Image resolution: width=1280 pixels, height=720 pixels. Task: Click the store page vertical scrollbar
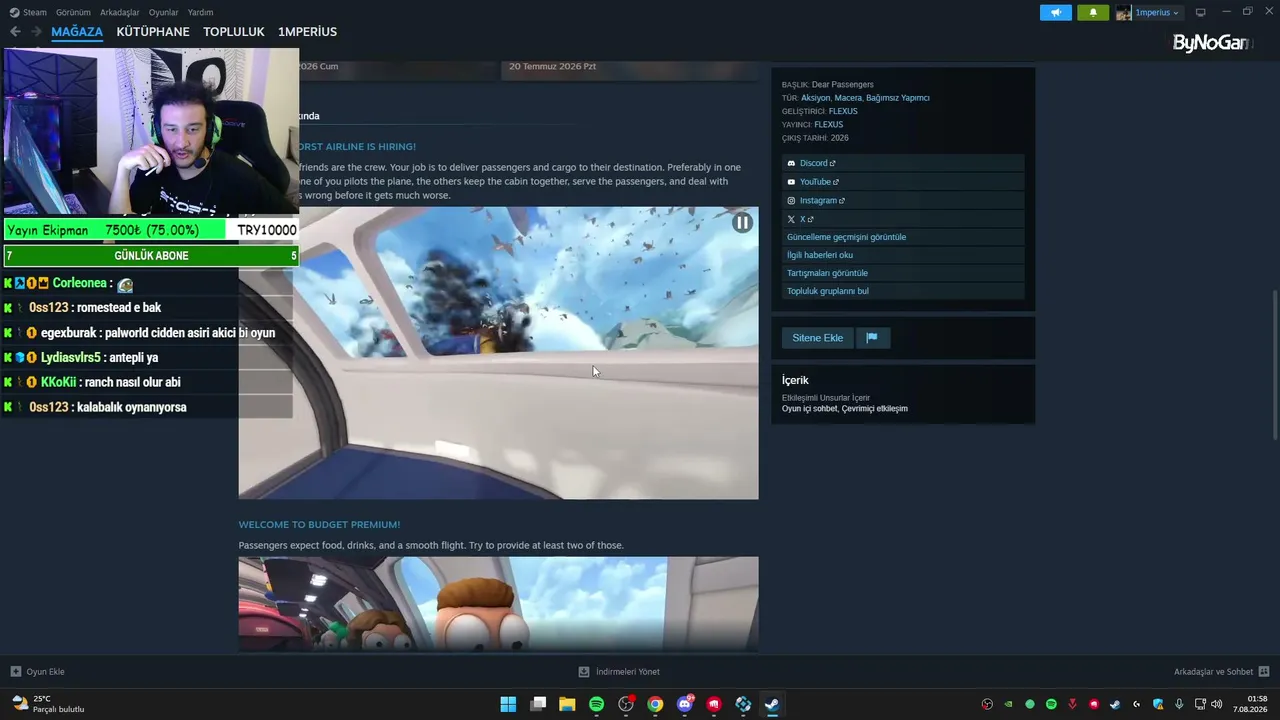point(1273,363)
